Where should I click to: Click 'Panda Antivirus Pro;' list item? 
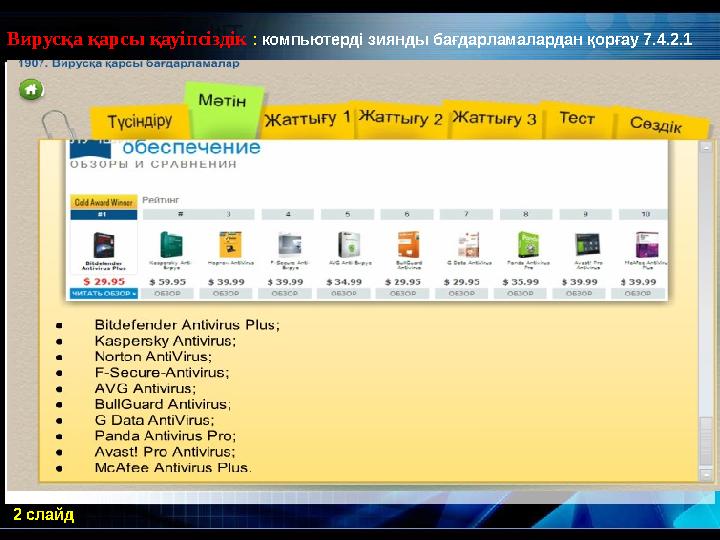click(x=165, y=435)
